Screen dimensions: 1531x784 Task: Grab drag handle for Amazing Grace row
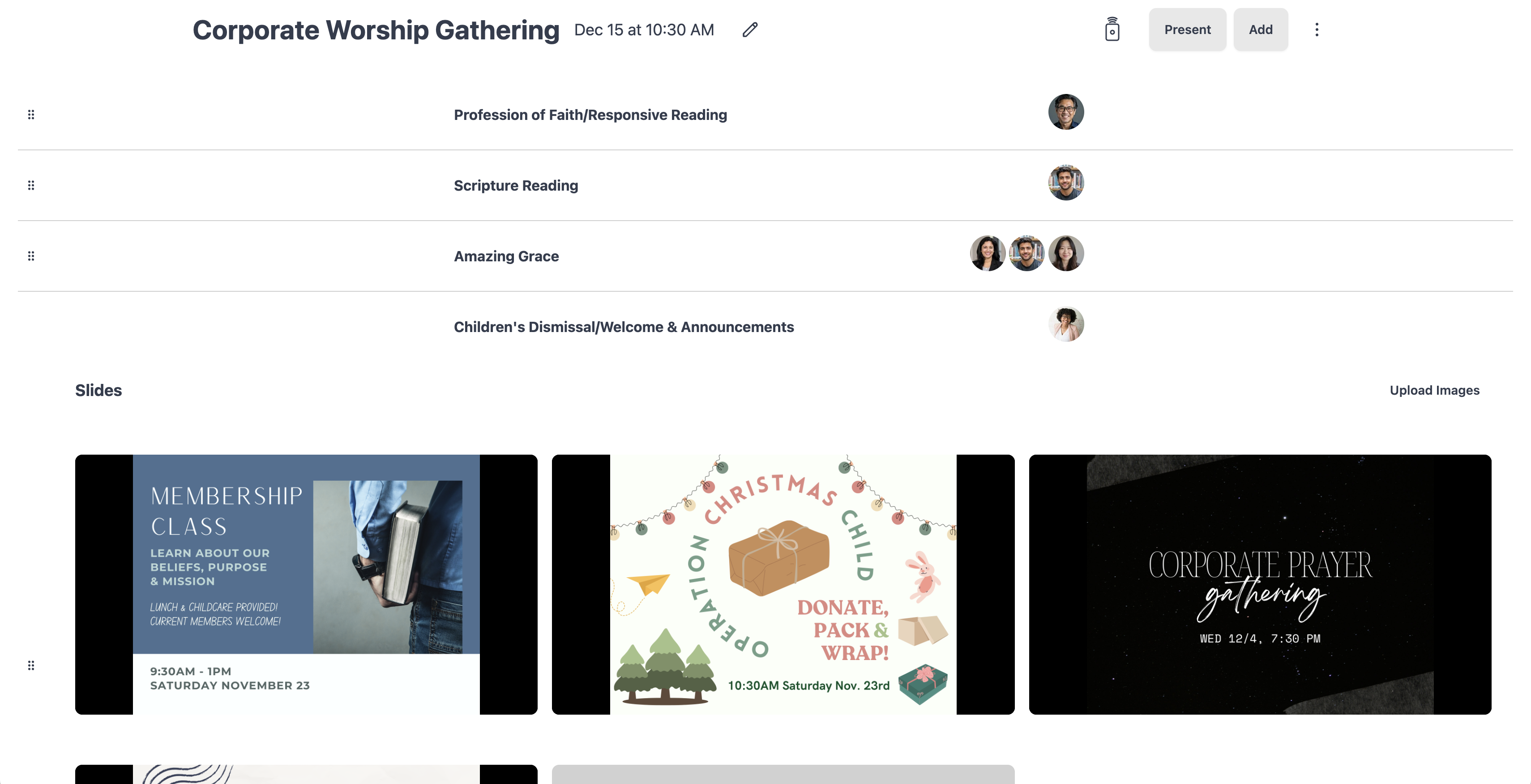(x=31, y=256)
